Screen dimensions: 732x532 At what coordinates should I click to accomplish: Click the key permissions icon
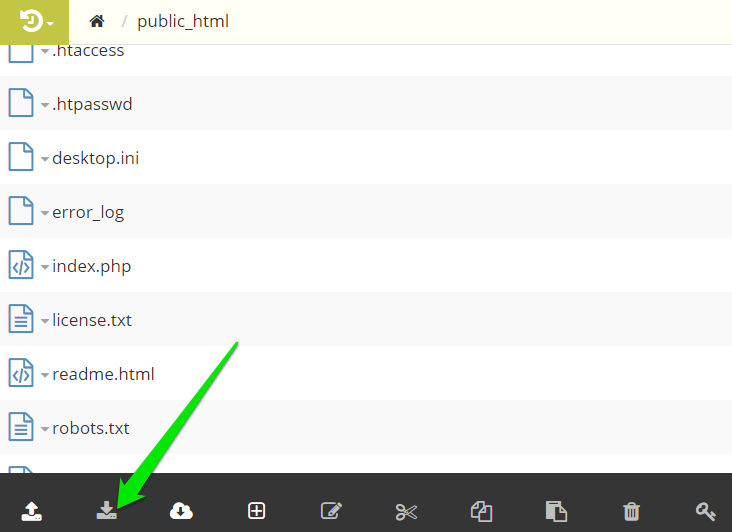[706, 511]
